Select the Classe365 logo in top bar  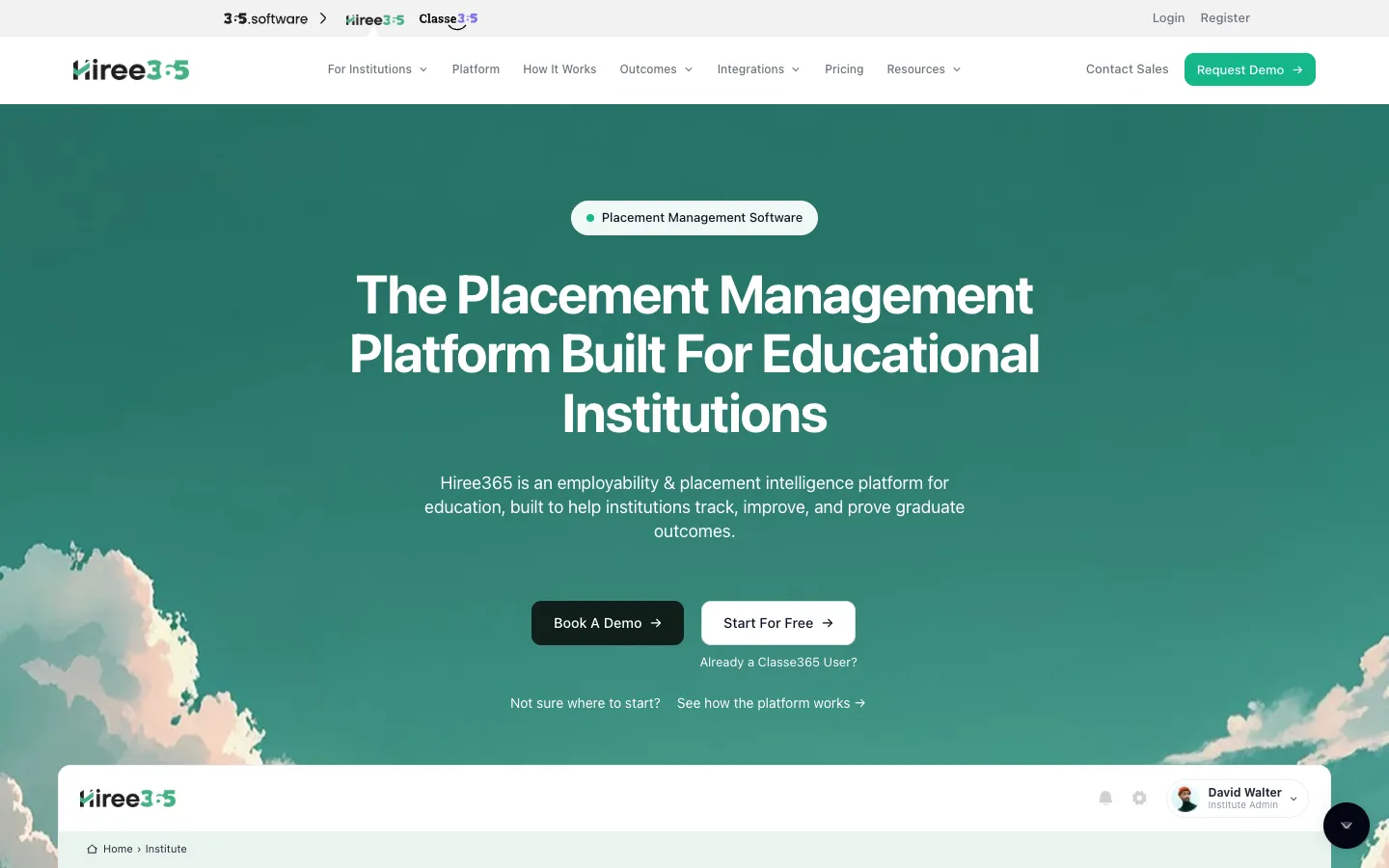(x=449, y=19)
